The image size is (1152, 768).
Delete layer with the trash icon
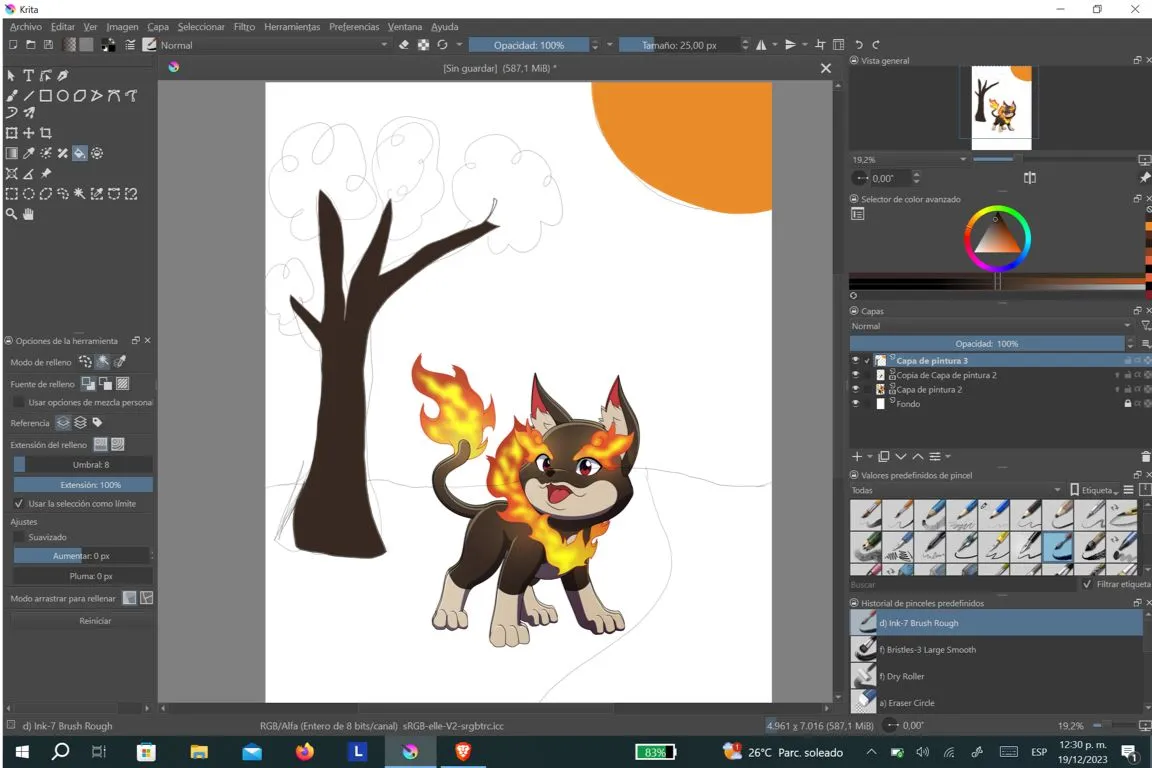coord(1145,456)
